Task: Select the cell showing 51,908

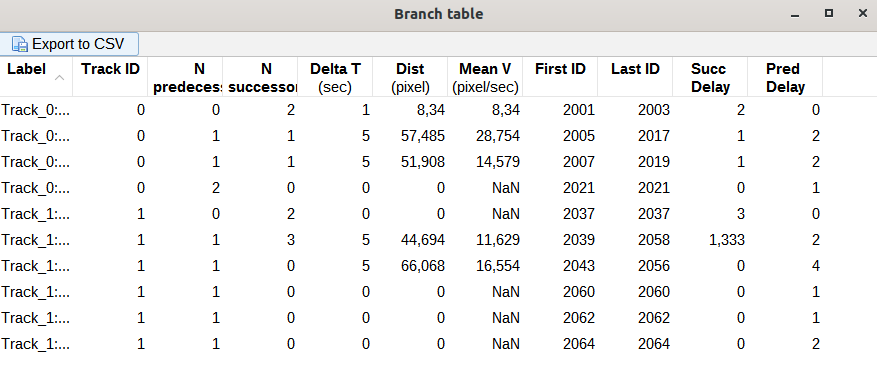Action: [x=410, y=162]
